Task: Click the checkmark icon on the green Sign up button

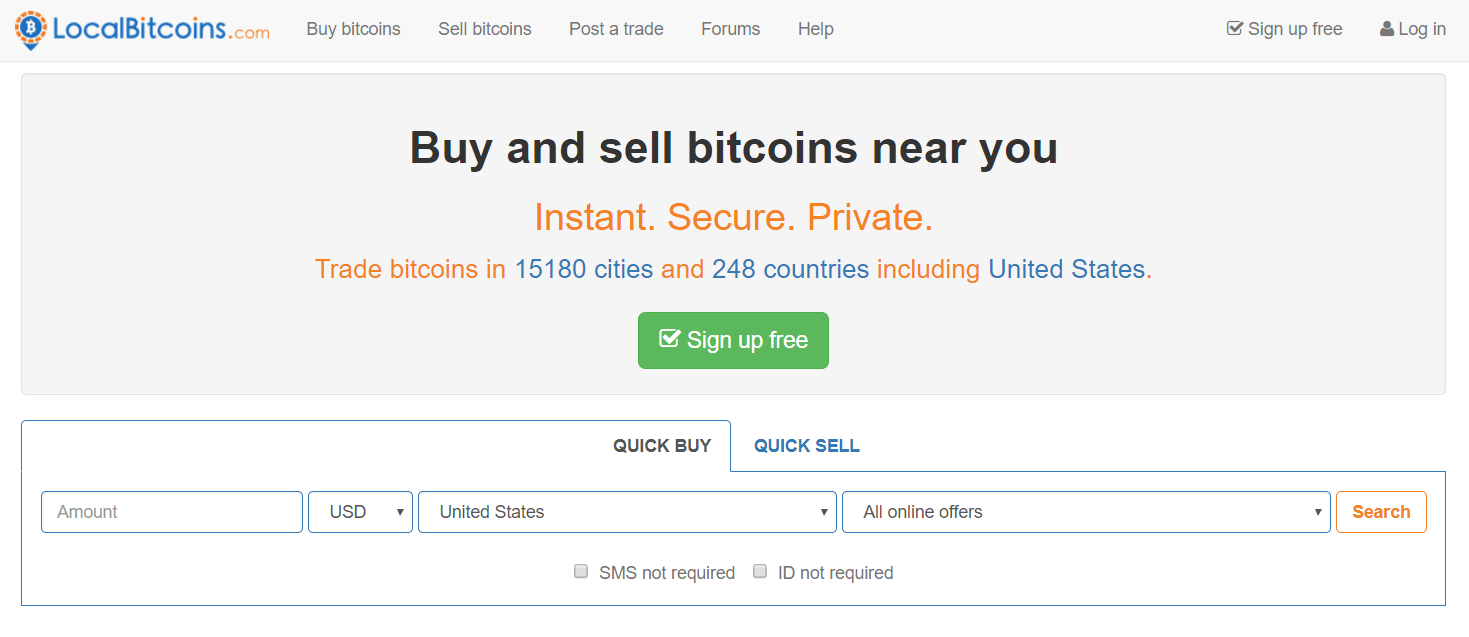Action: point(669,339)
